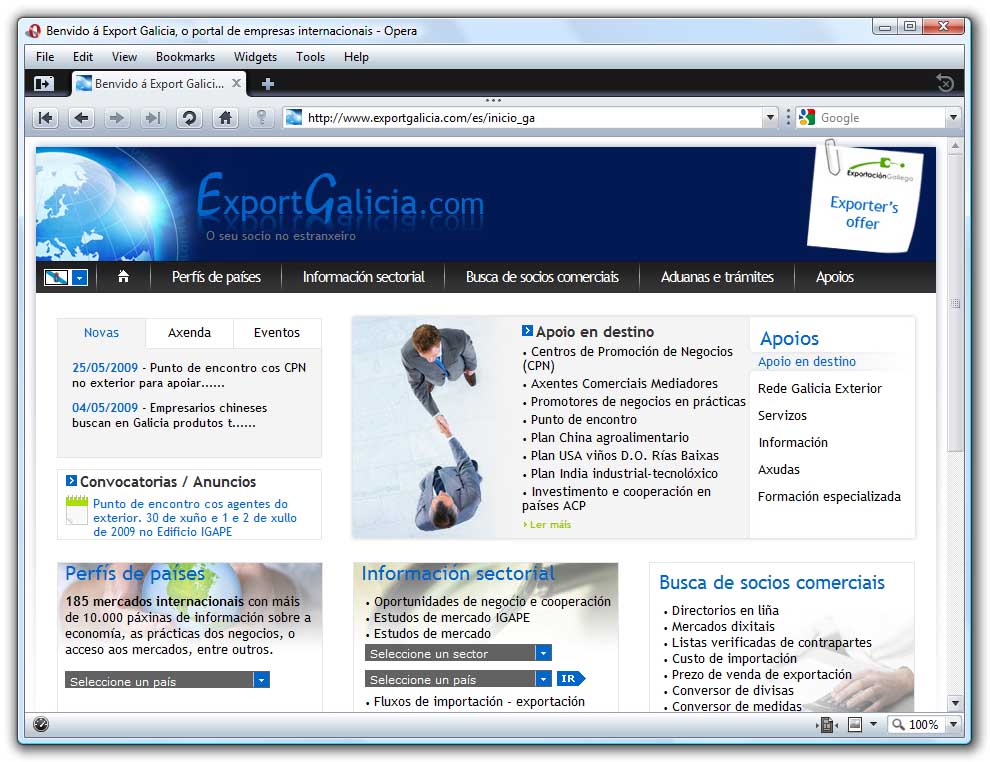Toggle Fit to Width in the status bar
Image resolution: width=990 pixels, height=762 pixels.
point(826,725)
